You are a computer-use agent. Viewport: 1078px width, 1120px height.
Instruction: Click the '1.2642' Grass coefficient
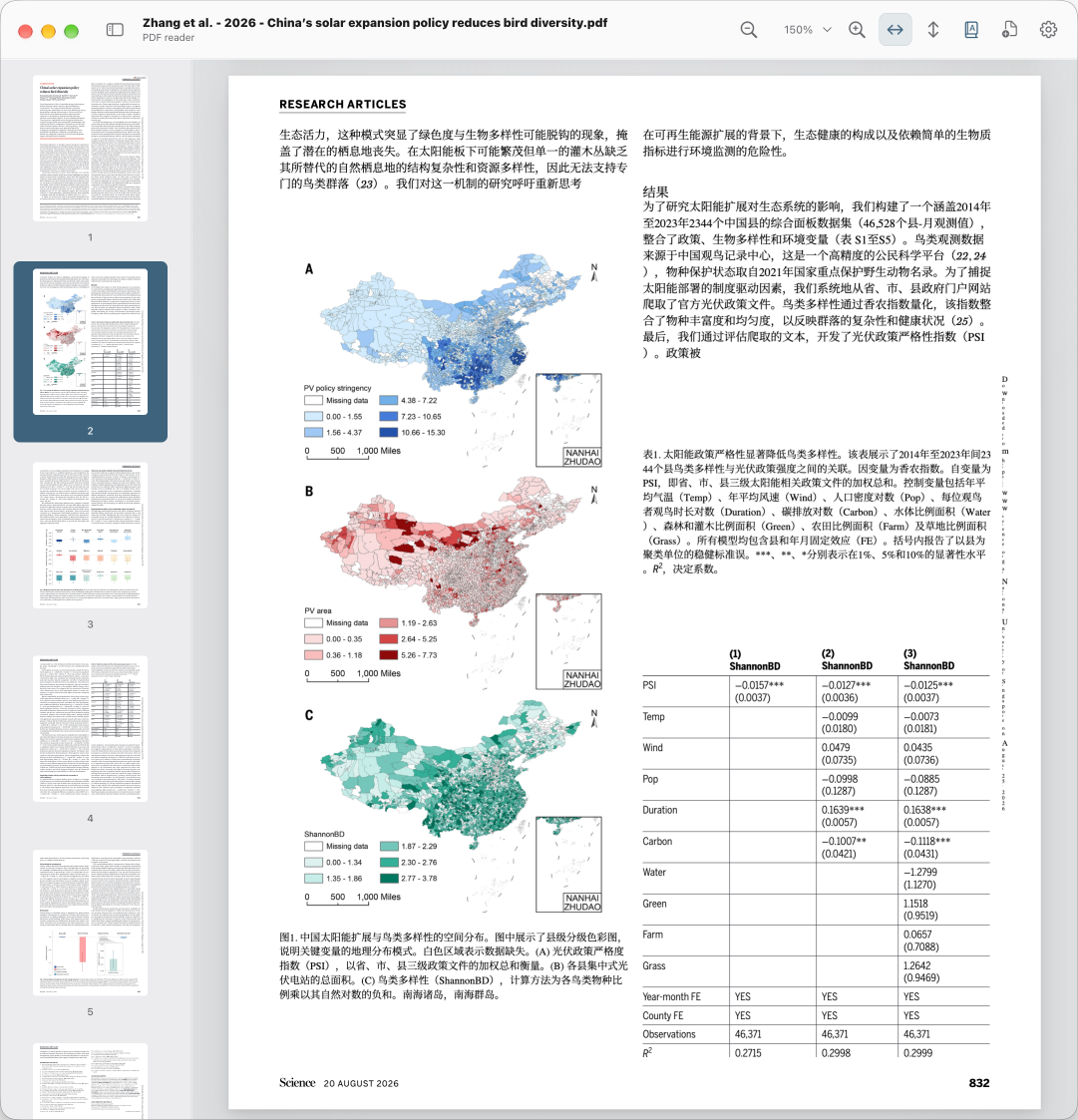[917, 965]
